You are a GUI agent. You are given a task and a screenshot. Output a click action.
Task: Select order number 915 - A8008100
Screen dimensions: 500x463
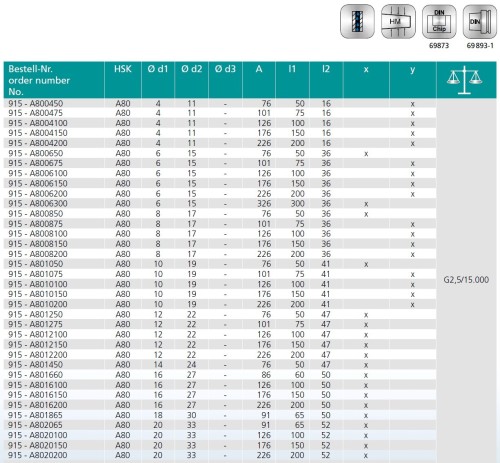click(x=38, y=234)
